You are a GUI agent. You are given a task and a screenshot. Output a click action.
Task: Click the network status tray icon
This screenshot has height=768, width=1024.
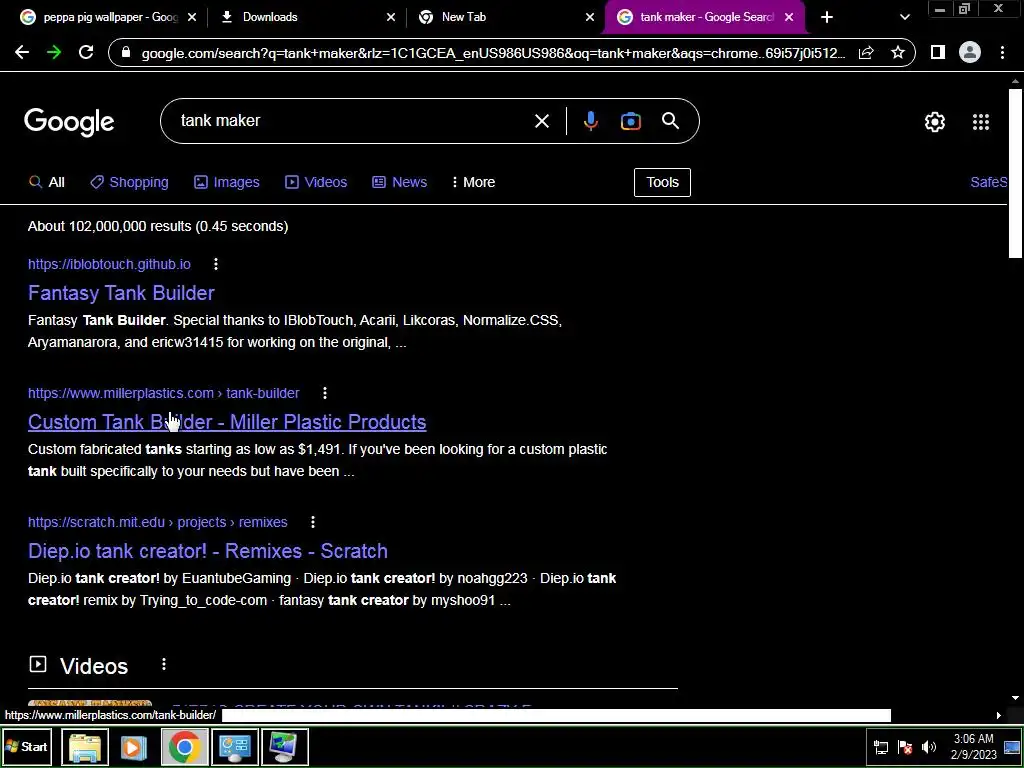(x=881, y=747)
